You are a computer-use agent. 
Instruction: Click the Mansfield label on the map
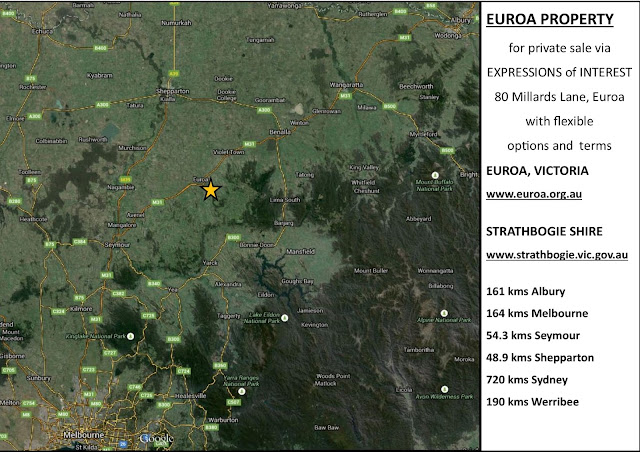300,252
